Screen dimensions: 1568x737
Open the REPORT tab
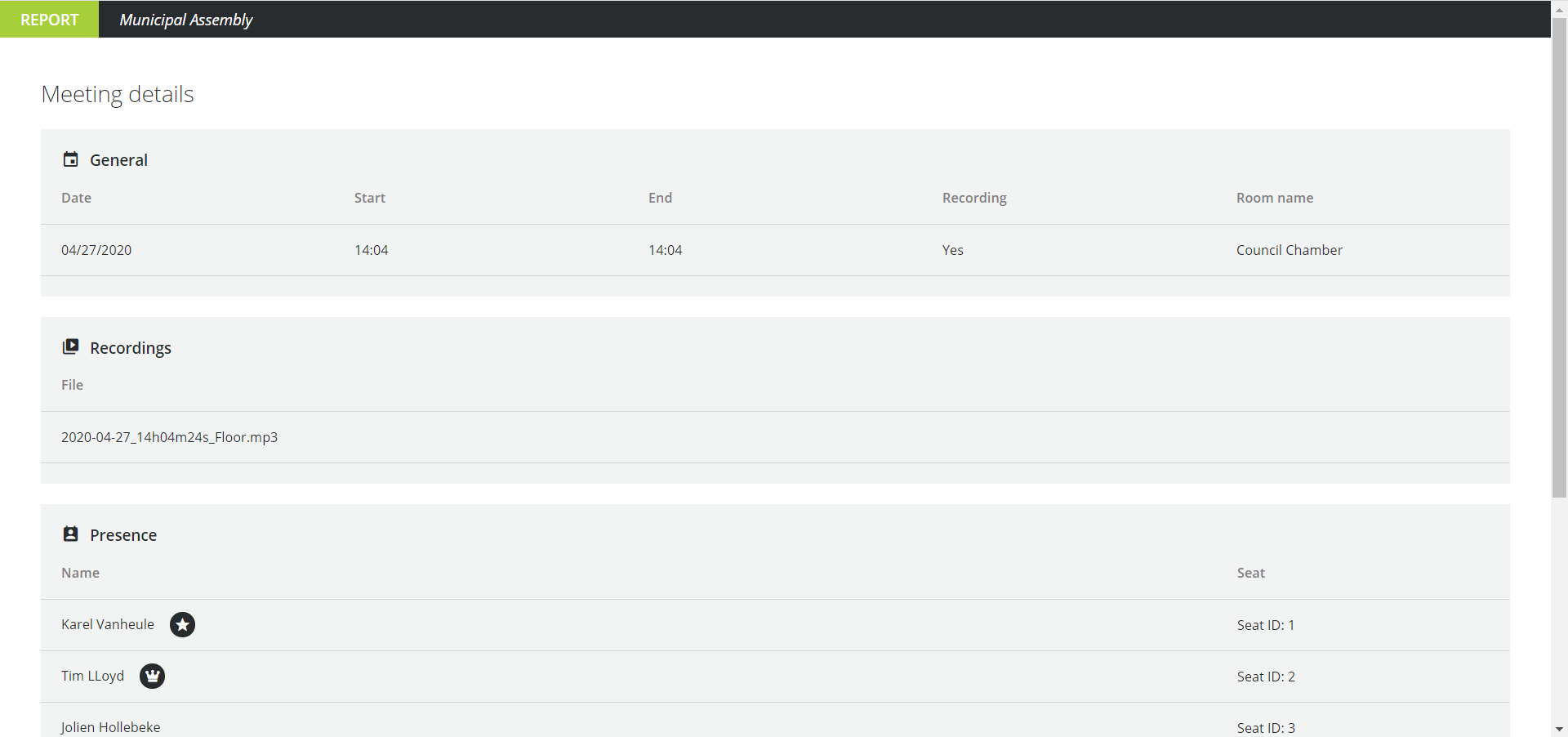[x=49, y=20]
